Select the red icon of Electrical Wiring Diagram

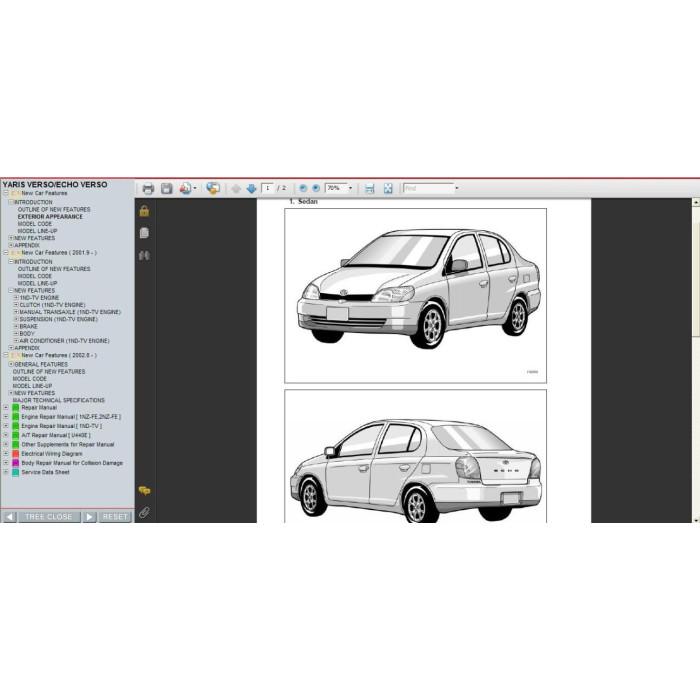(x=16, y=454)
